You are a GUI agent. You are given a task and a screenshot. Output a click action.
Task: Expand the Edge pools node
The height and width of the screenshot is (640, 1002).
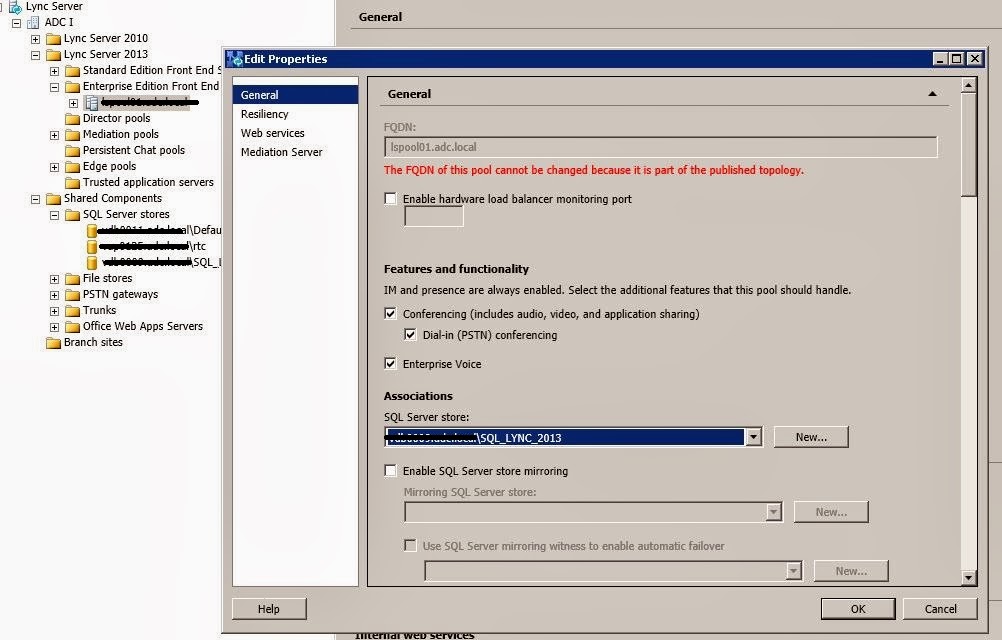coord(54,167)
